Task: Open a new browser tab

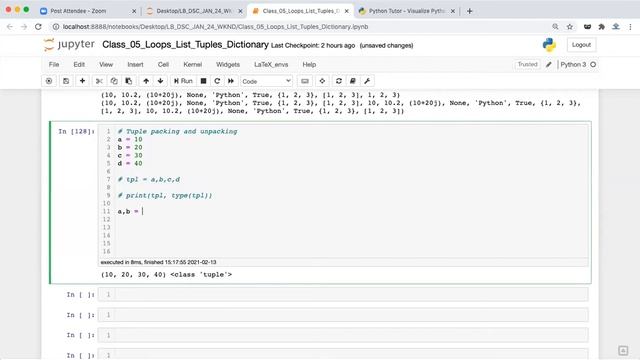Action: (469, 11)
